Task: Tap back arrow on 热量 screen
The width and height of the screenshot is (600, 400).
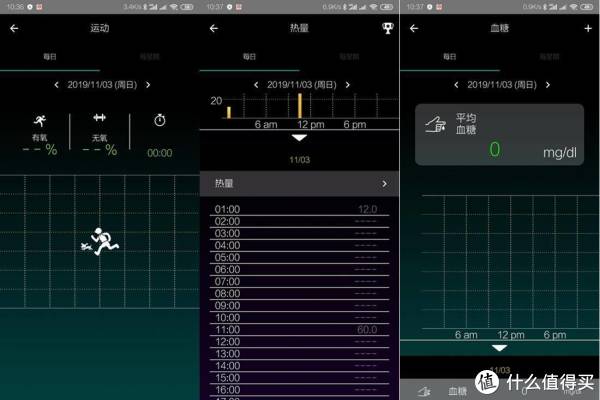Action: click(214, 28)
